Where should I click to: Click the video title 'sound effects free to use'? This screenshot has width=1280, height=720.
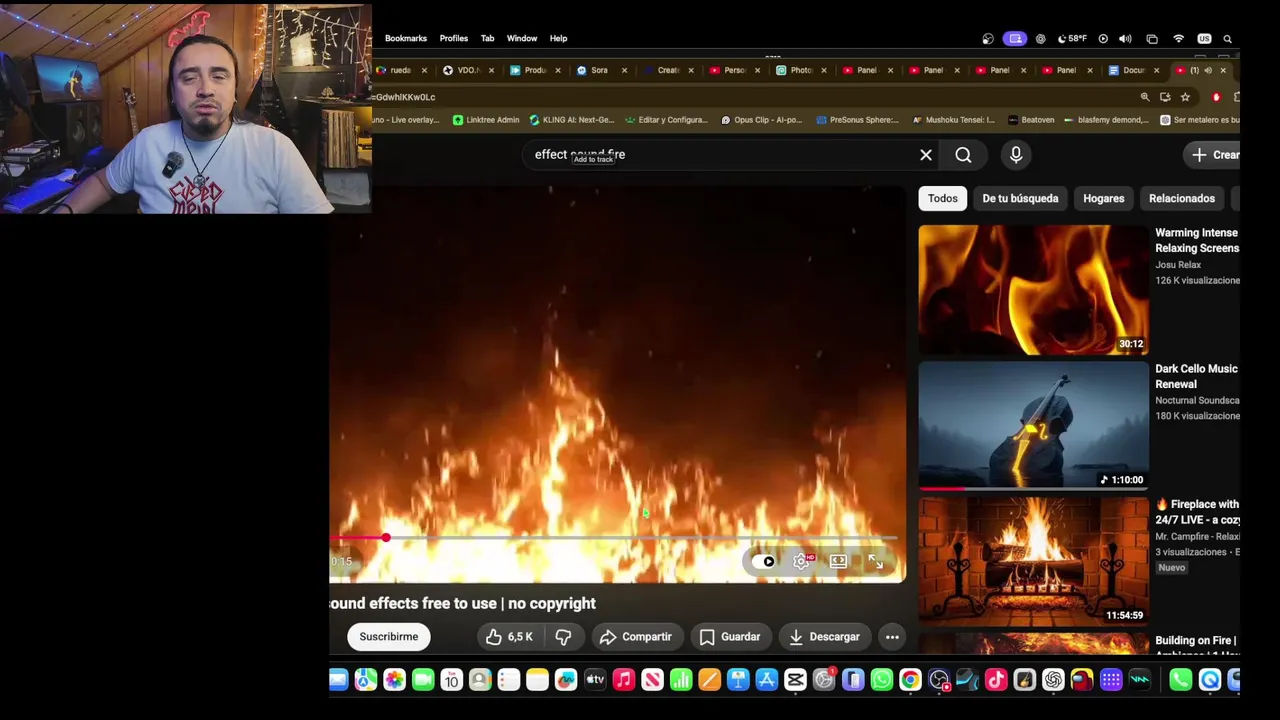pyautogui.click(x=463, y=603)
